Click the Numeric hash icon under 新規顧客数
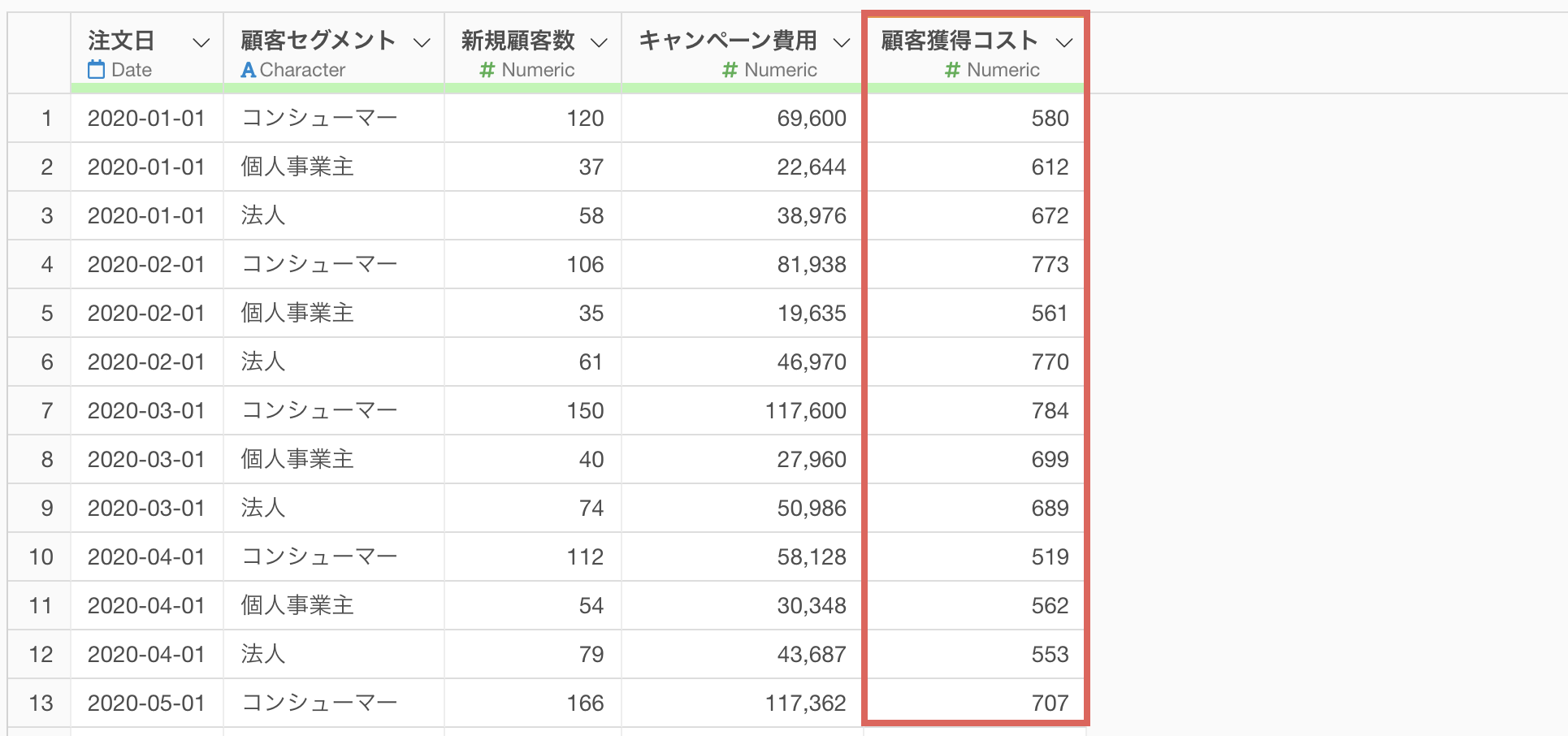This screenshot has width=1568, height=736. point(487,71)
